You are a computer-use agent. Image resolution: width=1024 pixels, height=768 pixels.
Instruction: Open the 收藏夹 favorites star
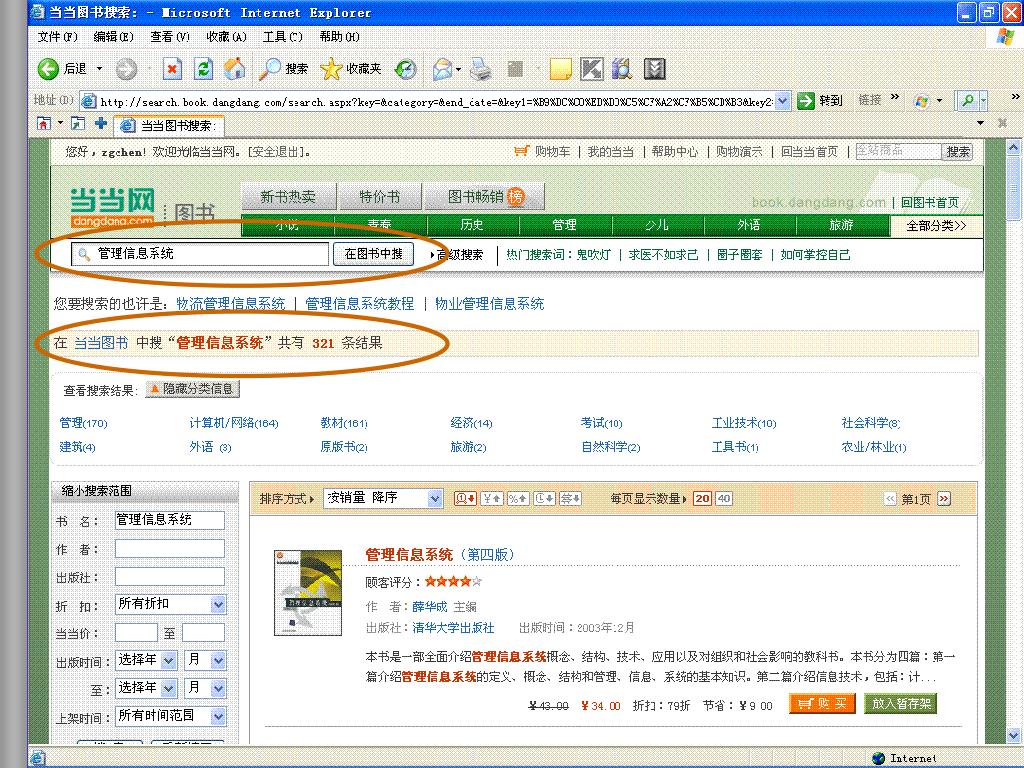tap(351, 69)
